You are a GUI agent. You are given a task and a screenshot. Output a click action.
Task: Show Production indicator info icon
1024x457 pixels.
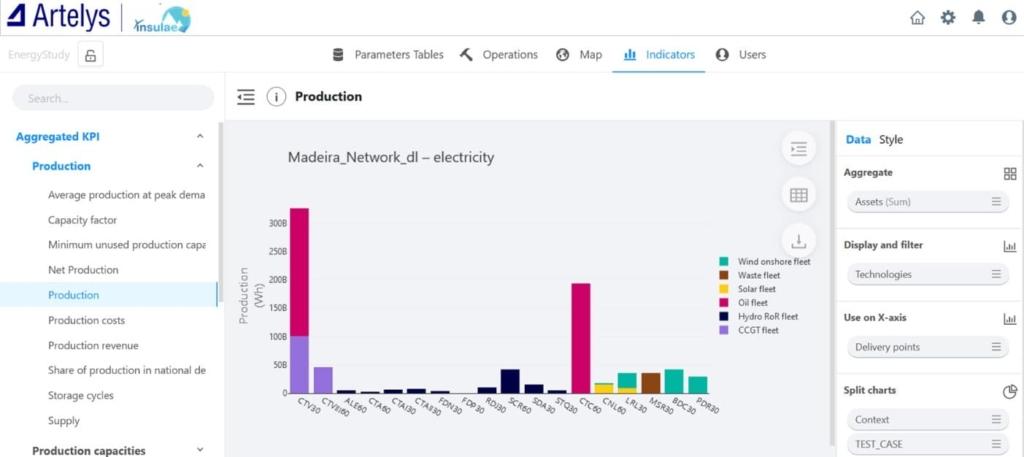coord(276,97)
